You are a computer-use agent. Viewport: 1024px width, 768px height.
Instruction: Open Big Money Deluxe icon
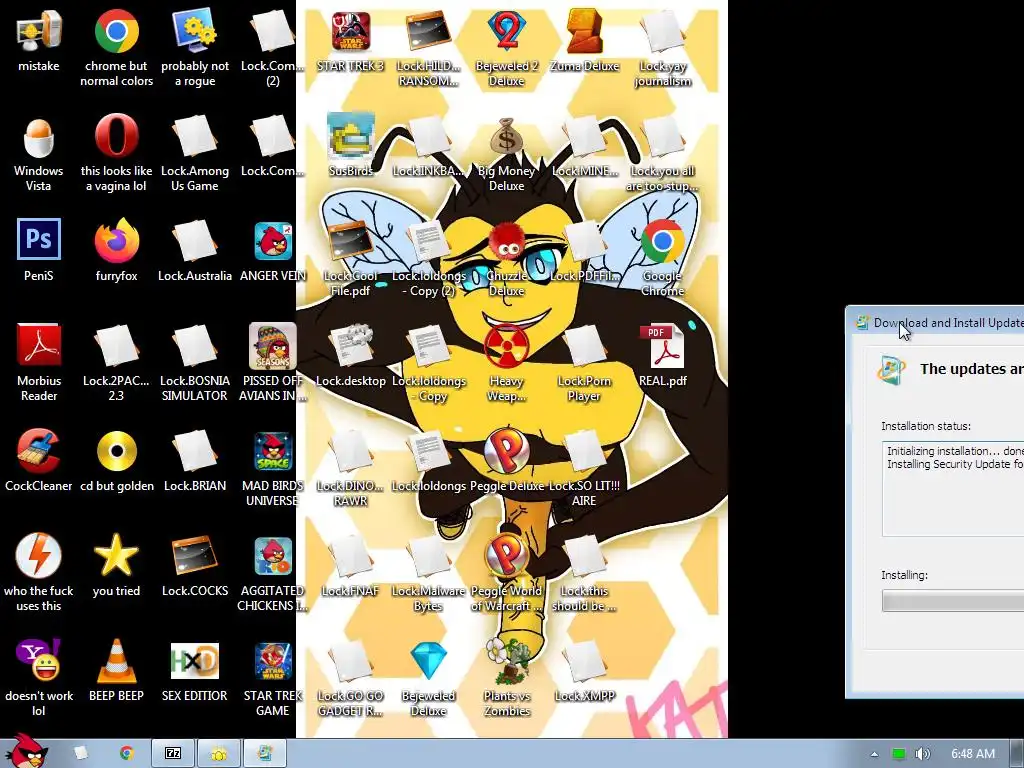tap(507, 136)
